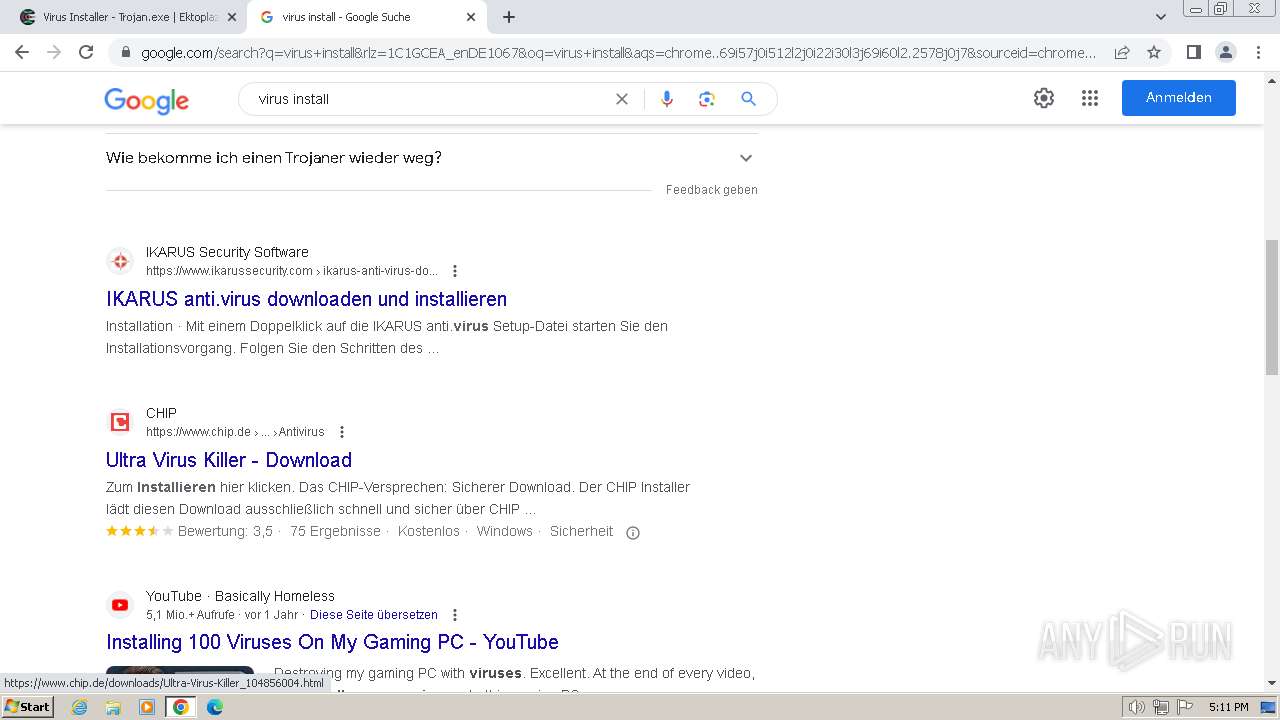Screen dimensions: 1280x720
Task: Open Microsoft Edge from the taskbar
Action: point(215,707)
